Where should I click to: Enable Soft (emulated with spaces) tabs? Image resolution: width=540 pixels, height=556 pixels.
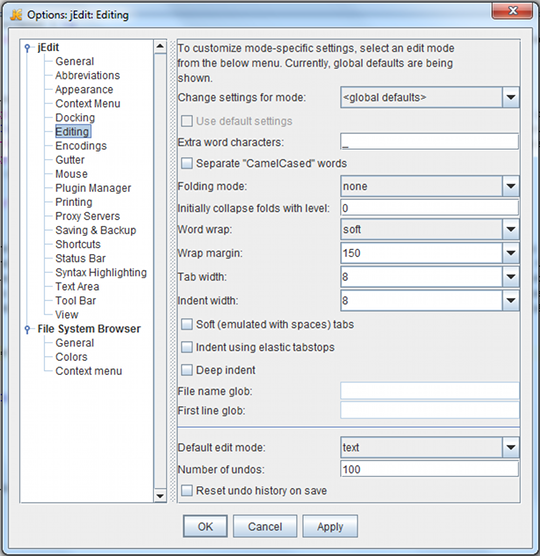[187, 324]
